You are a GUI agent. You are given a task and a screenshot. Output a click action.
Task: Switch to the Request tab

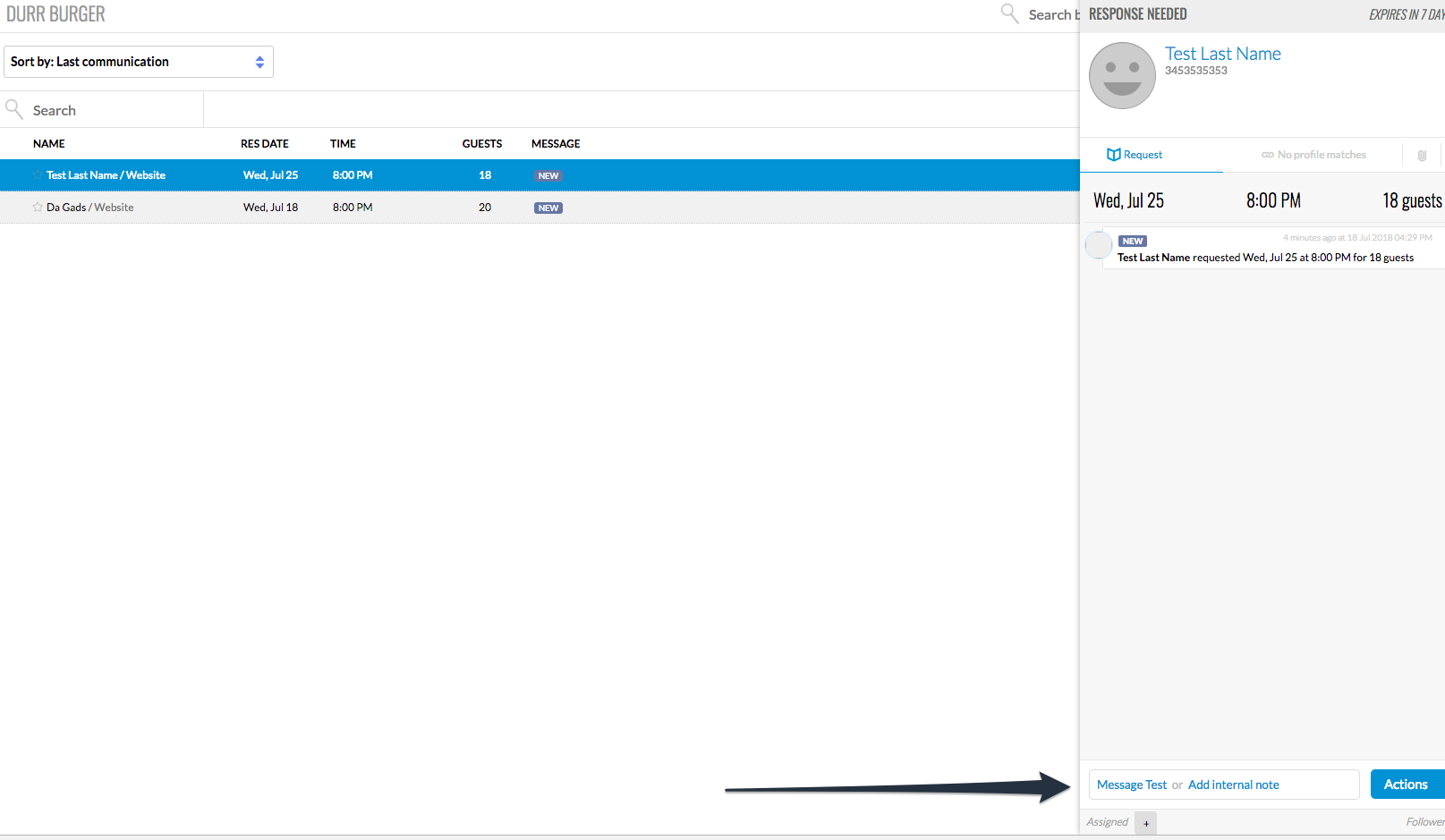(1135, 155)
